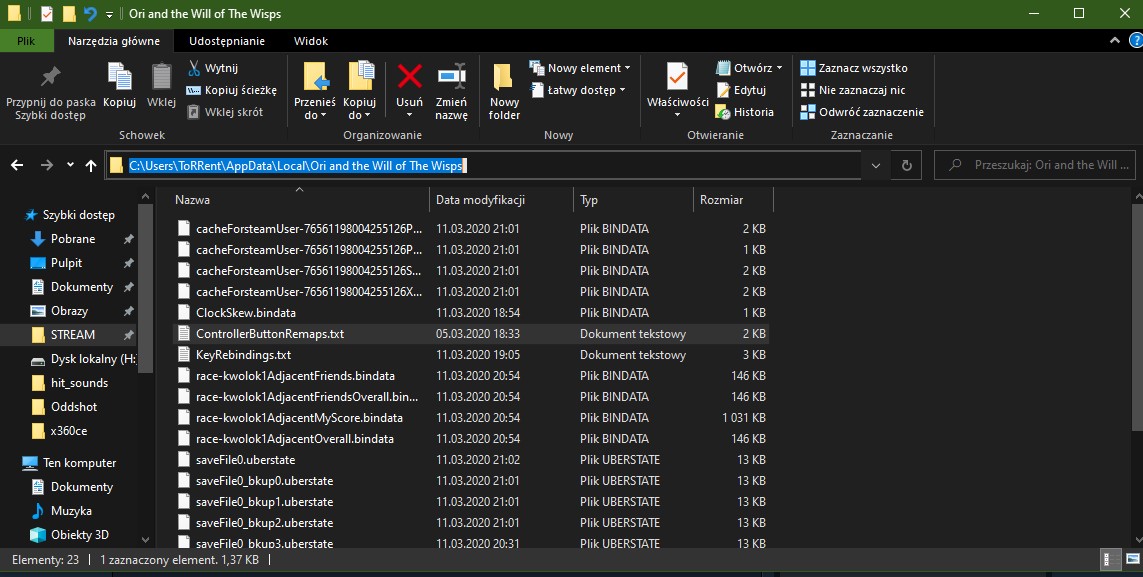Open the Widok ribbon tab
The height and width of the screenshot is (577, 1143).
pos(311,41)
